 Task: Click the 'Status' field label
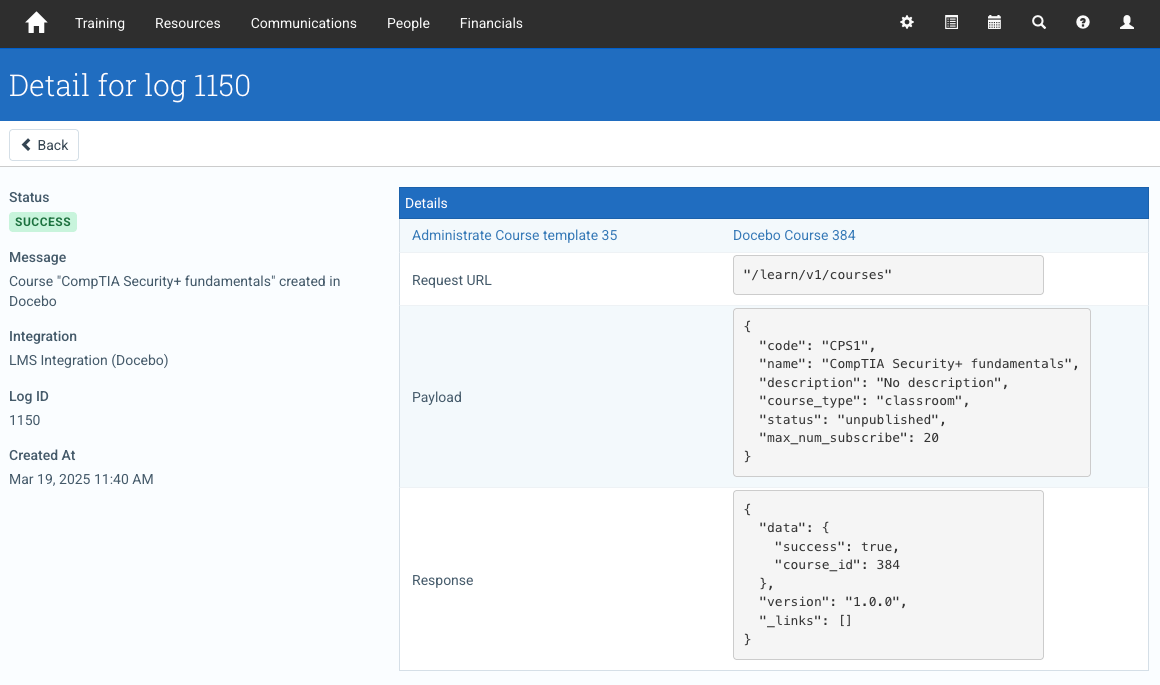point(29,198)
